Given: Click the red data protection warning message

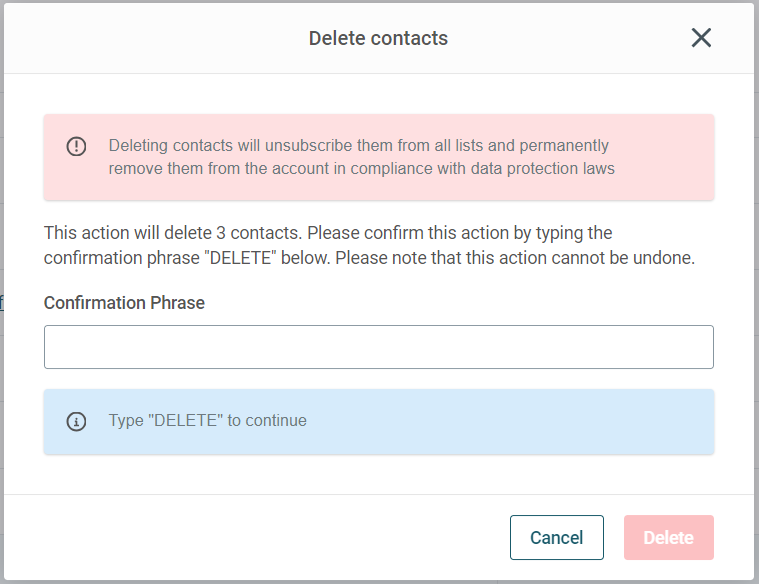Looking at the screenshot, I should pos(362,157).
